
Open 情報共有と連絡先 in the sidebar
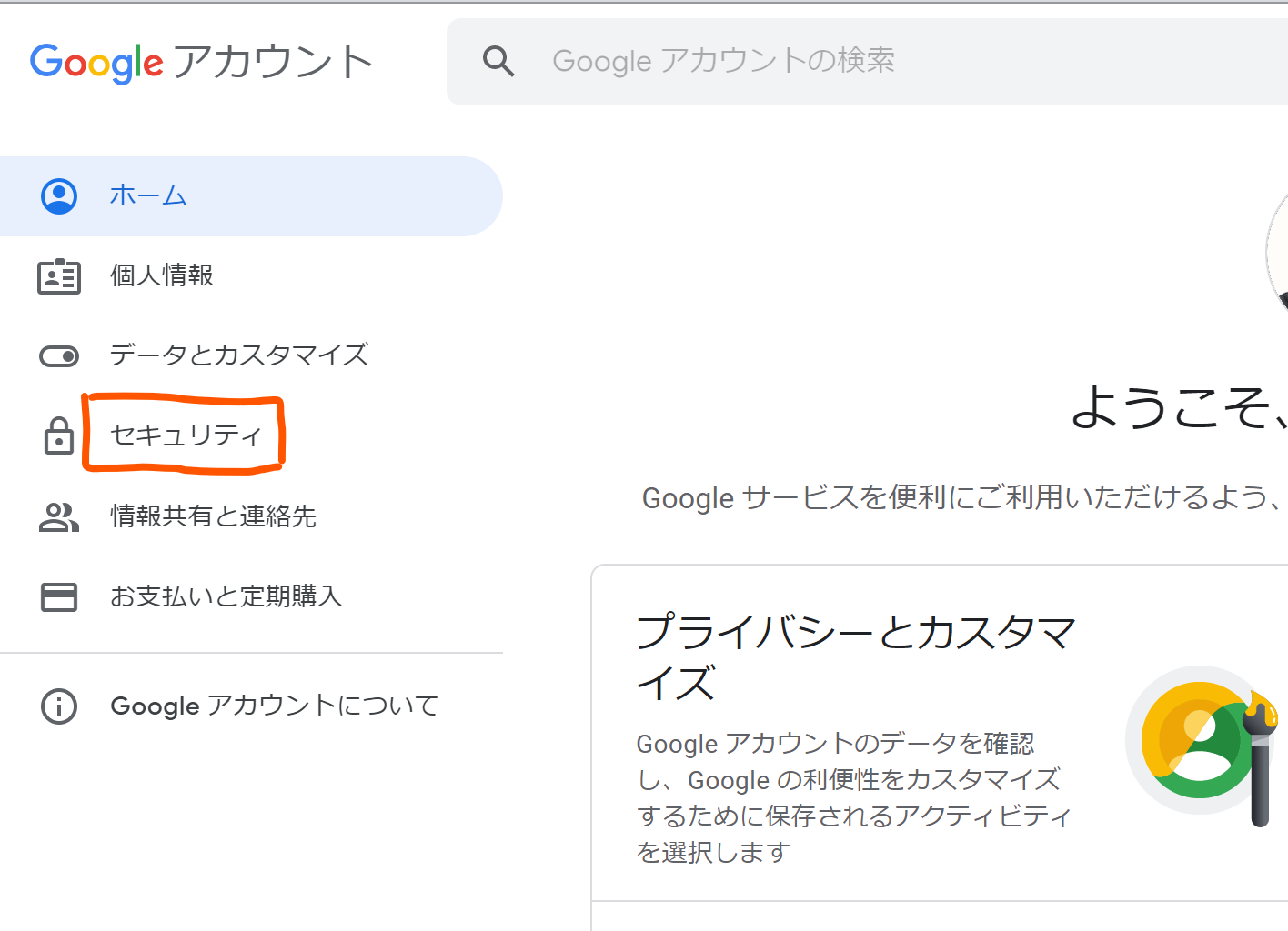coord(251,516)
